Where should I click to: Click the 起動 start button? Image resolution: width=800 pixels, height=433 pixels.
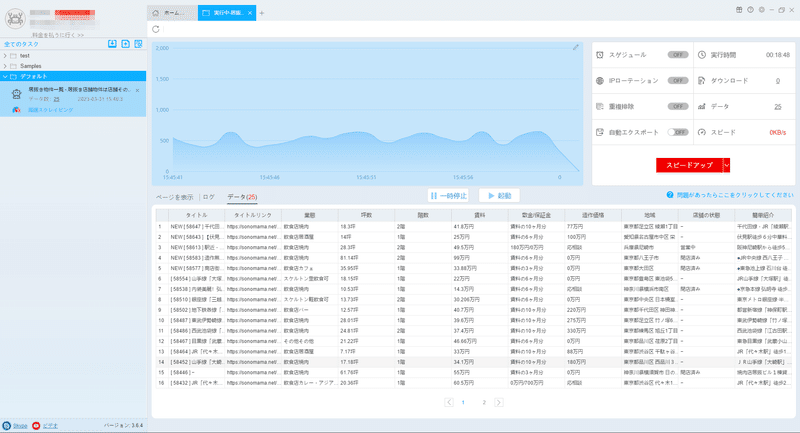499,195
